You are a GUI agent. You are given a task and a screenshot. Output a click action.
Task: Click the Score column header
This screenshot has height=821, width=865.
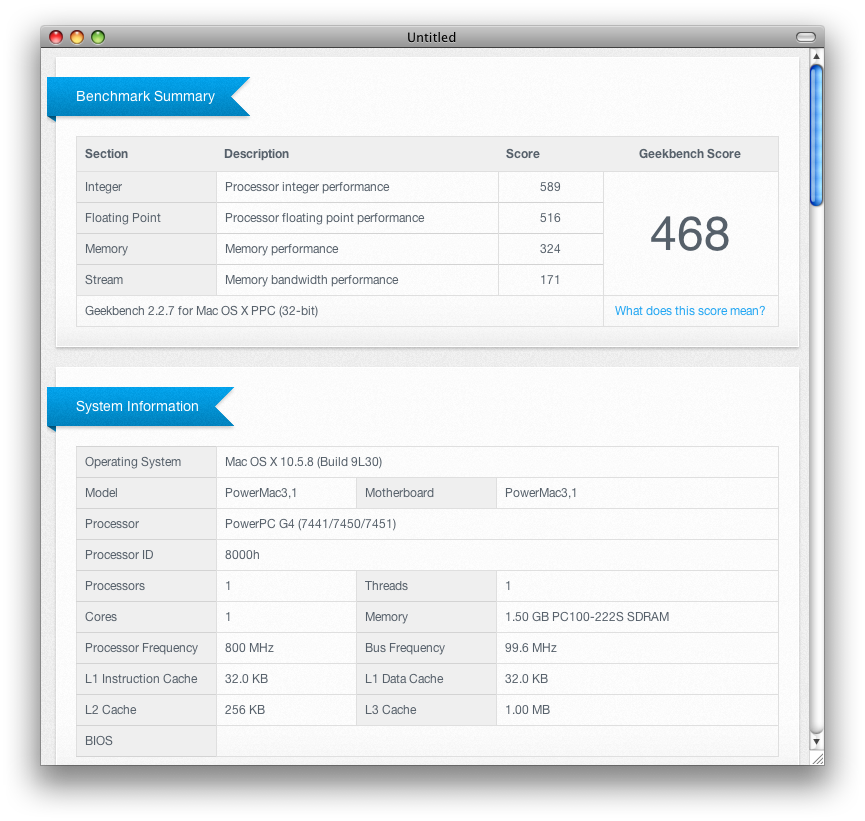[523, 154]
